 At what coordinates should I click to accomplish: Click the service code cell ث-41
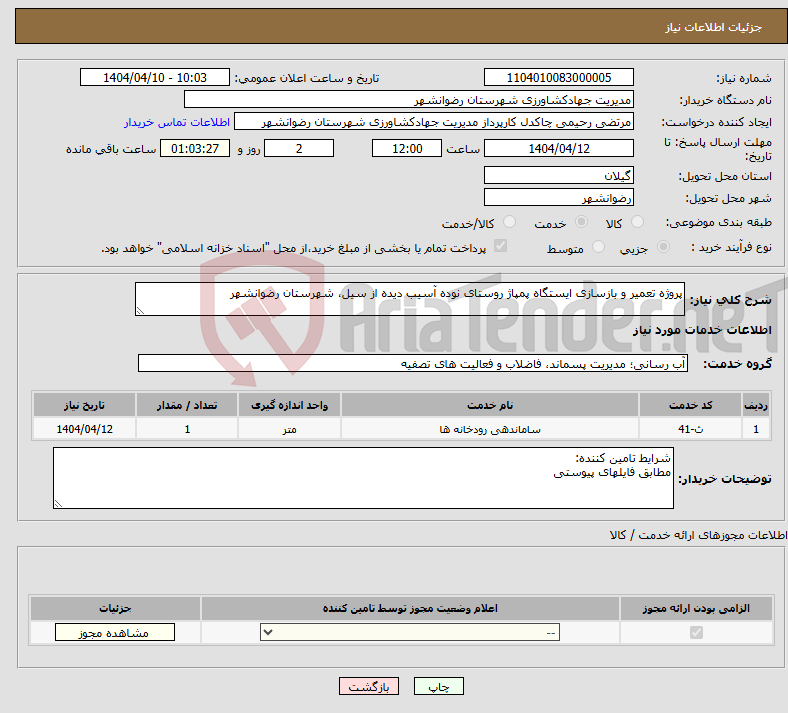coord(691,429)
